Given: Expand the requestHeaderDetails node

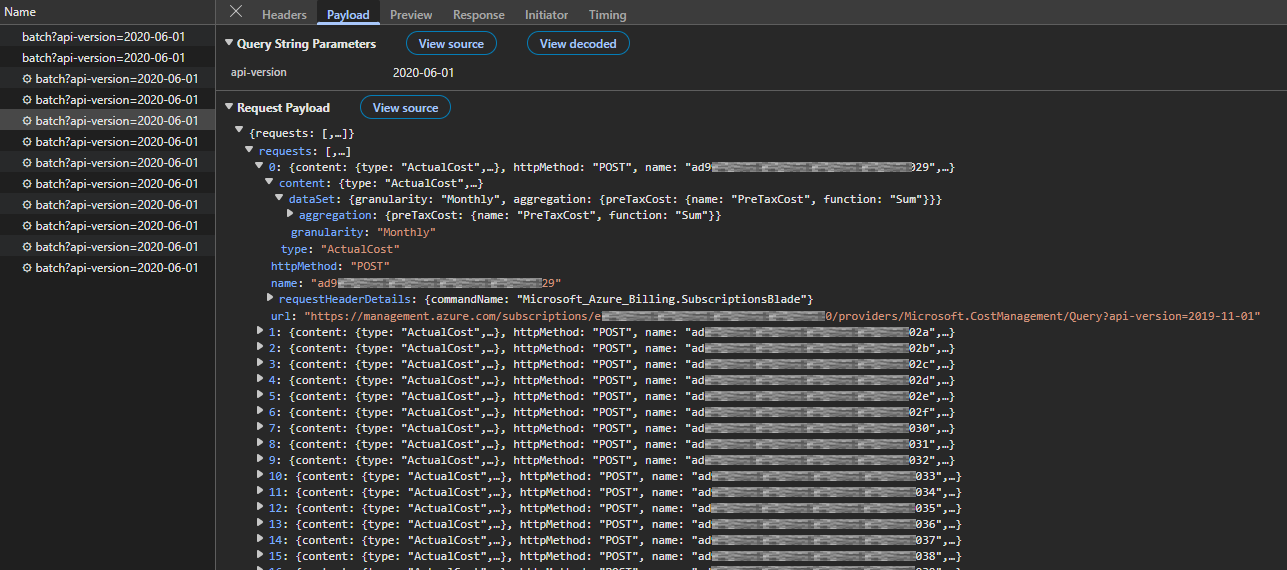Looking at the screenshot, I should 270,298.
